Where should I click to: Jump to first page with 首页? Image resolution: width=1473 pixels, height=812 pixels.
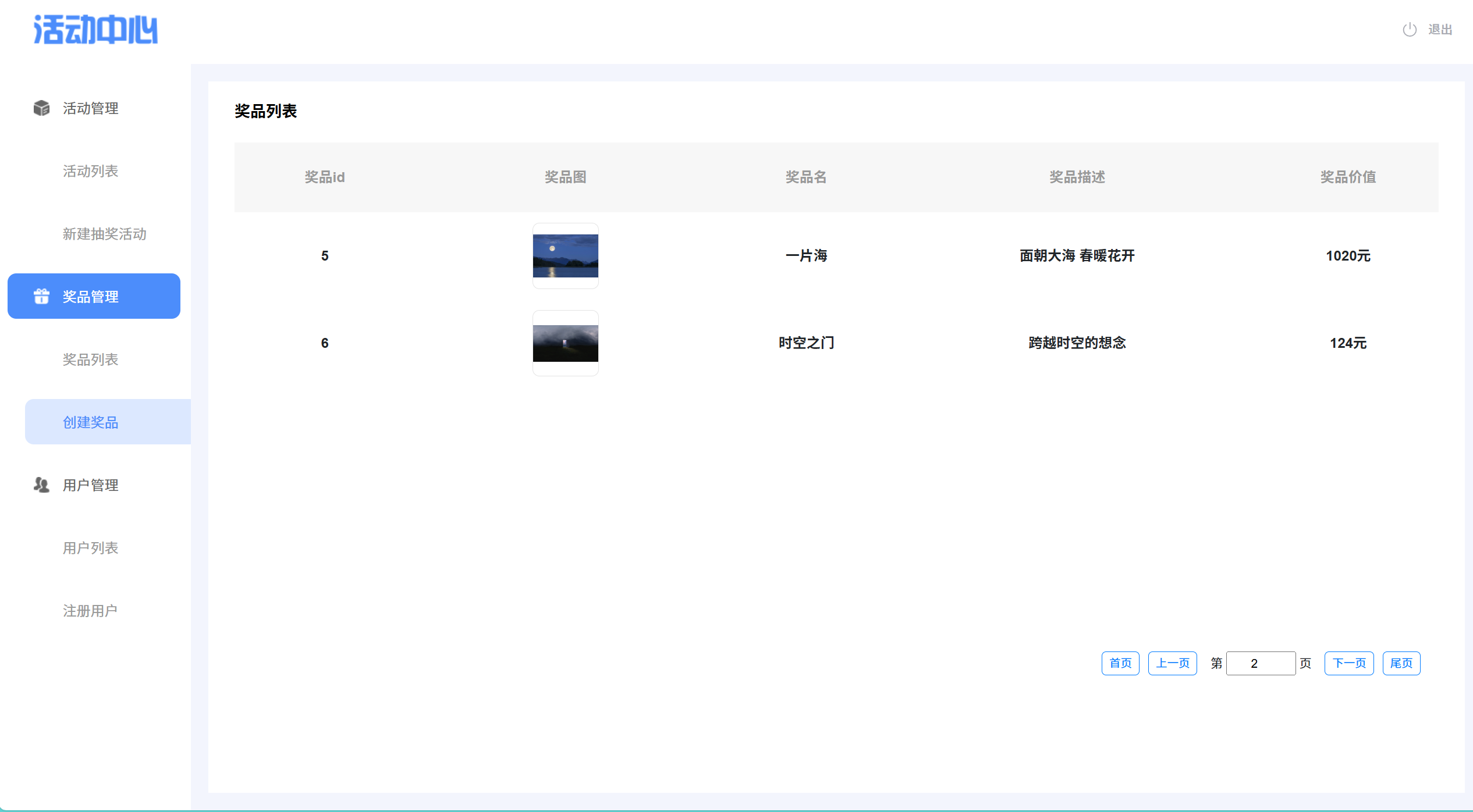(1120, 663)
